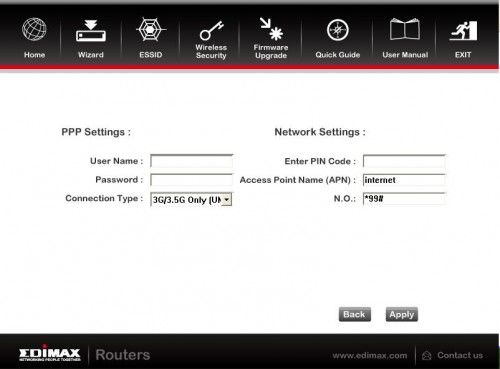Click the Back button
500x369 pixels.
[x=355, y=314]
